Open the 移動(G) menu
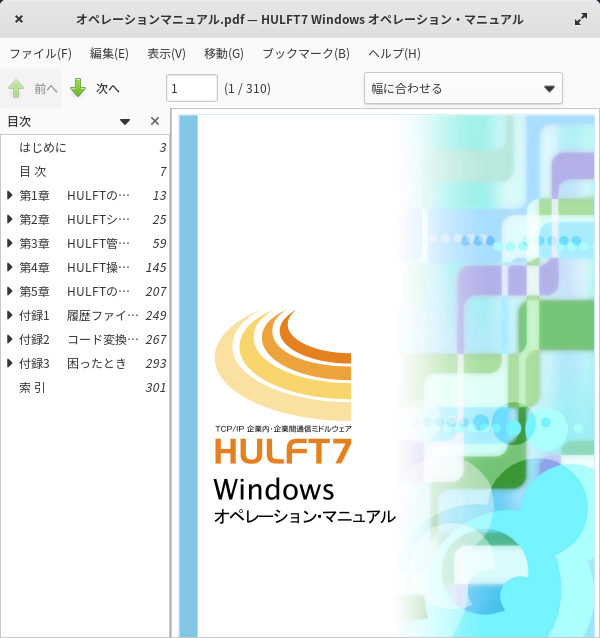The width and height of the screenshot is (600, 638). click(x=224, y=54)
